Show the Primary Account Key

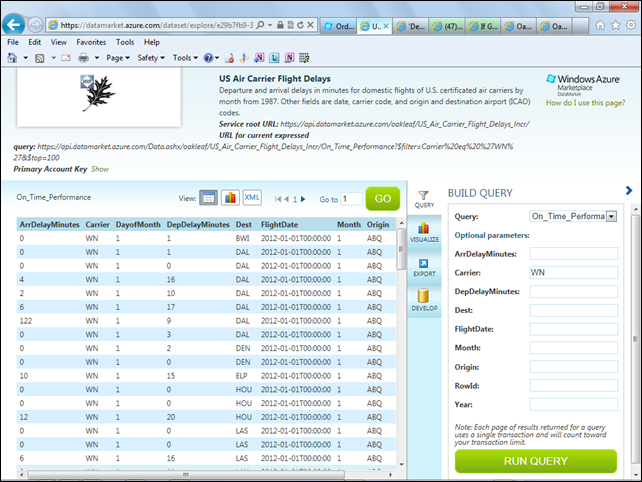pos(100,169)
